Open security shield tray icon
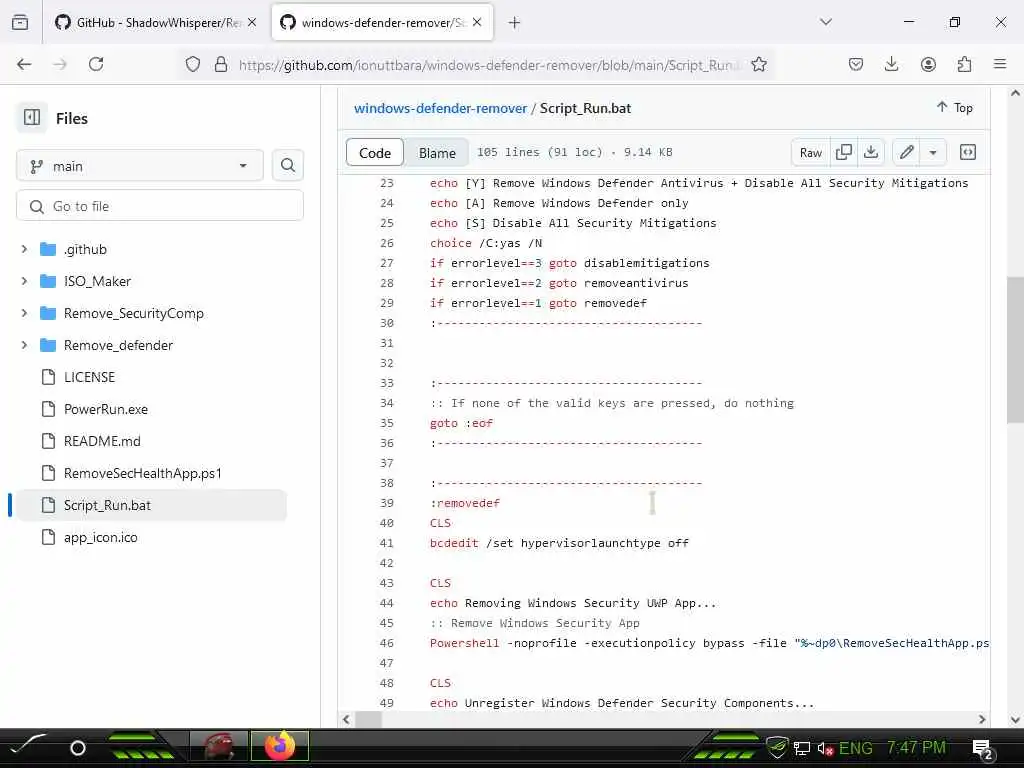 click(x=777, y=747)
